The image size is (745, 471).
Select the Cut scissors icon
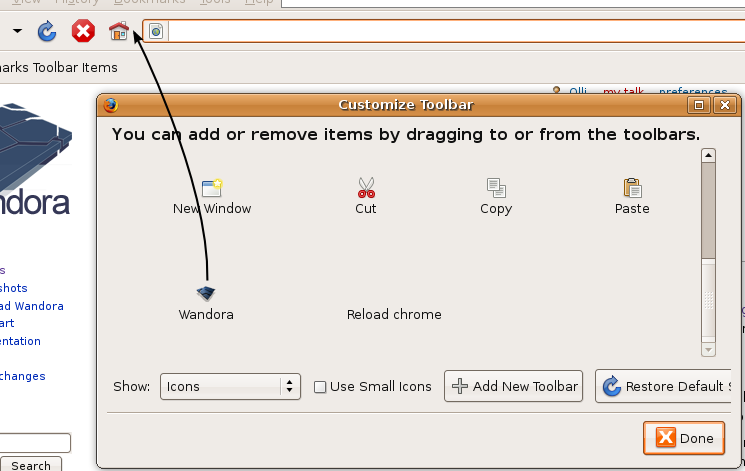click(366, 188)
